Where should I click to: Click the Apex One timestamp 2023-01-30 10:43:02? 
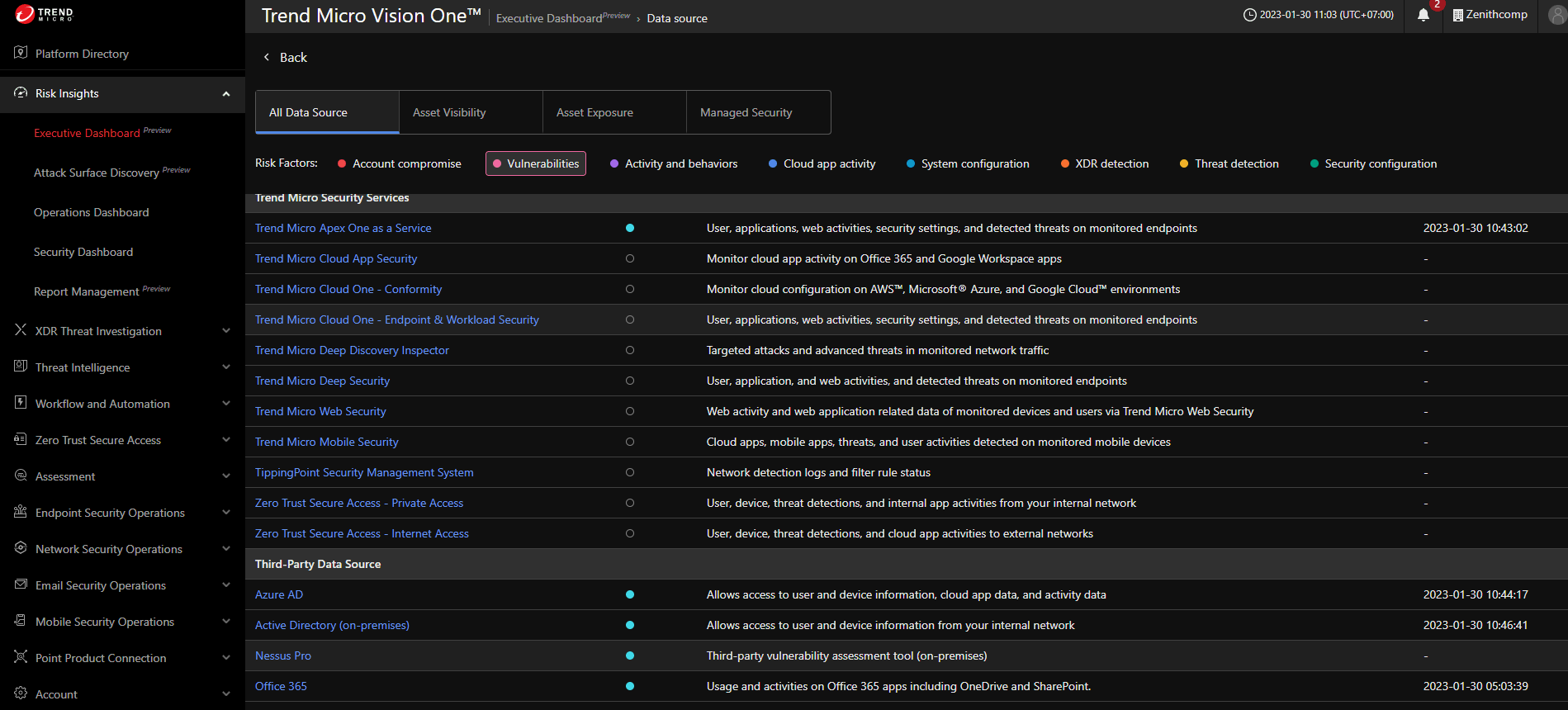(1476, 228)
